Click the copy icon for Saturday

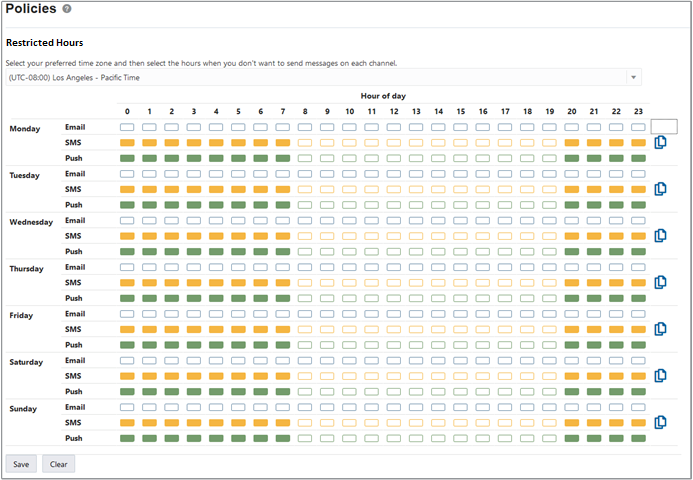pos(660,376)
